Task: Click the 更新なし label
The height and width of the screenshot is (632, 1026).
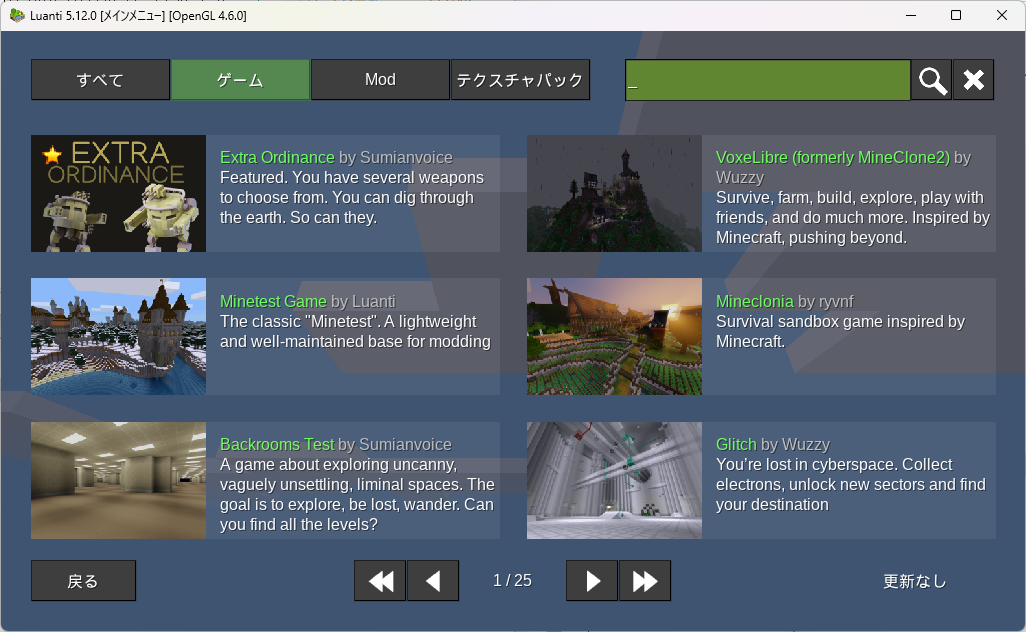Action: pos(914,581)
